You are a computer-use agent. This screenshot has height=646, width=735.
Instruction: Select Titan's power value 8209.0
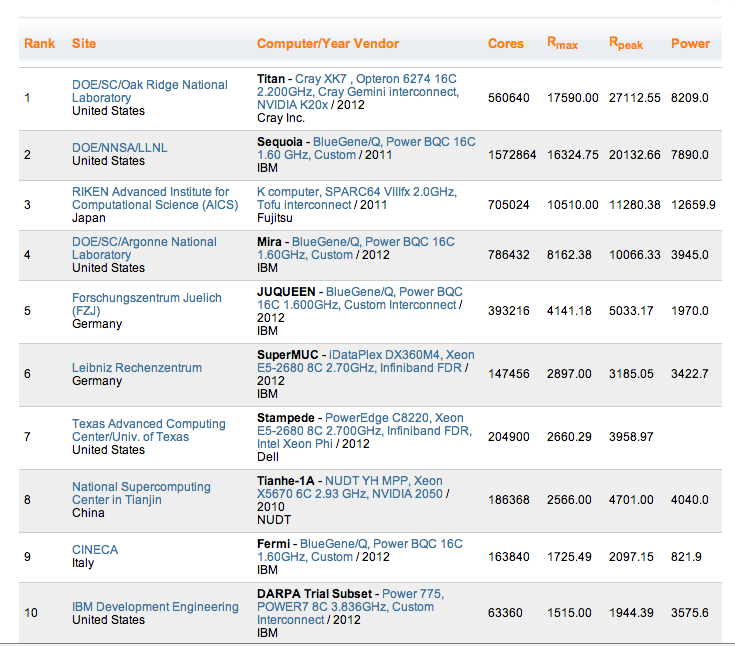[690, 98]
